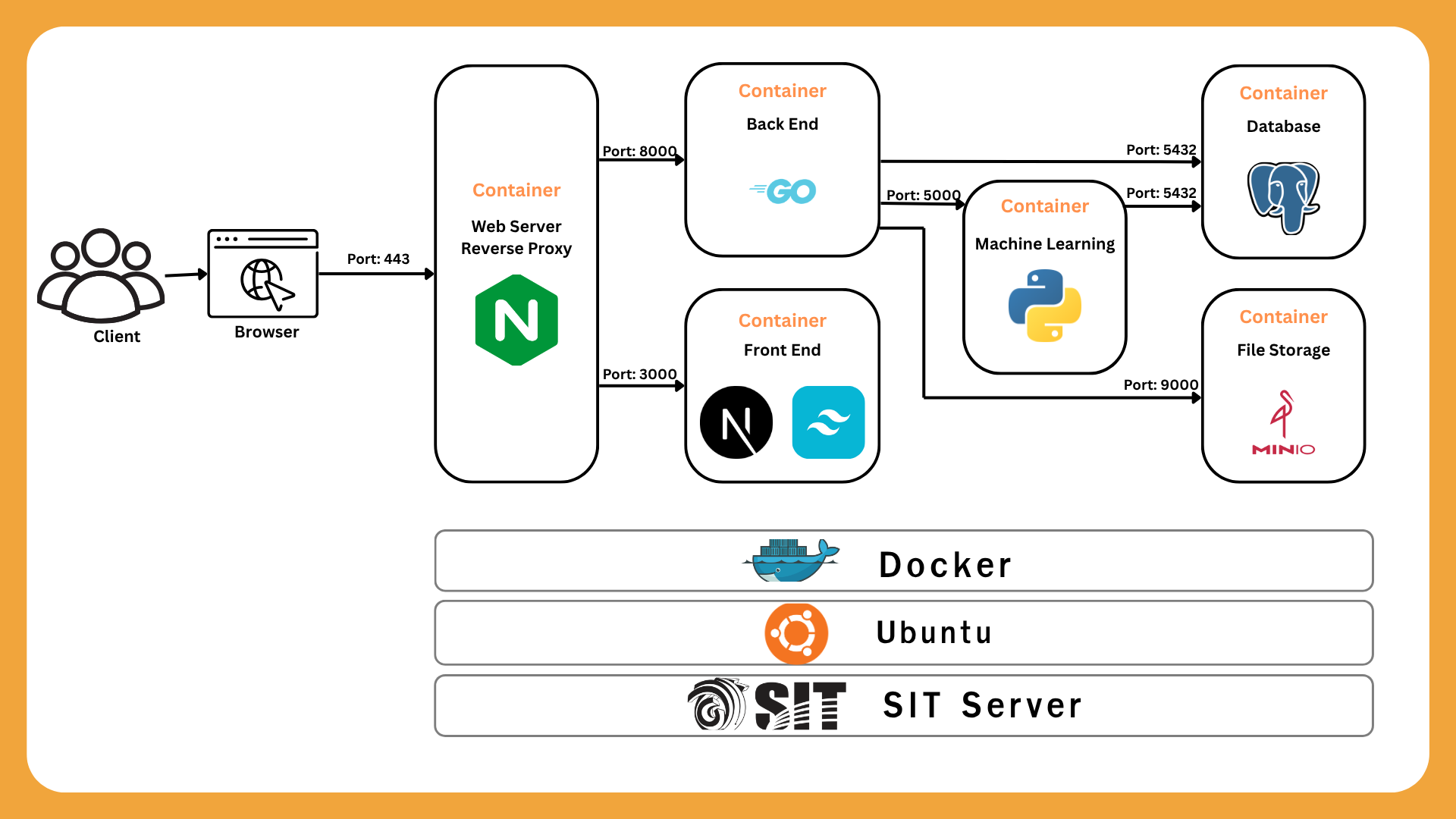Click the MinIO flamingo logo

pos(1283,422)
